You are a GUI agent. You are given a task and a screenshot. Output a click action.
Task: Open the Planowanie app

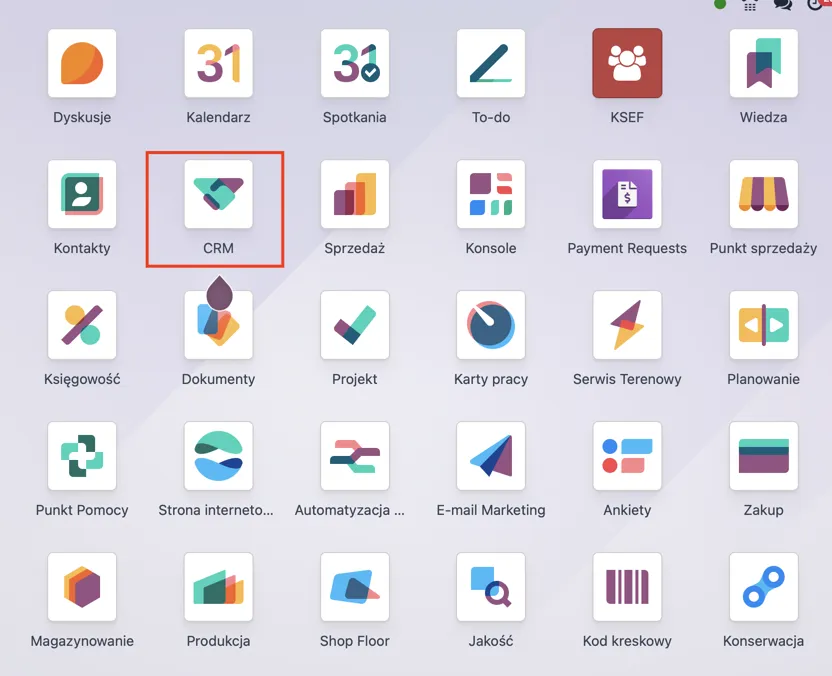[764, 325]
